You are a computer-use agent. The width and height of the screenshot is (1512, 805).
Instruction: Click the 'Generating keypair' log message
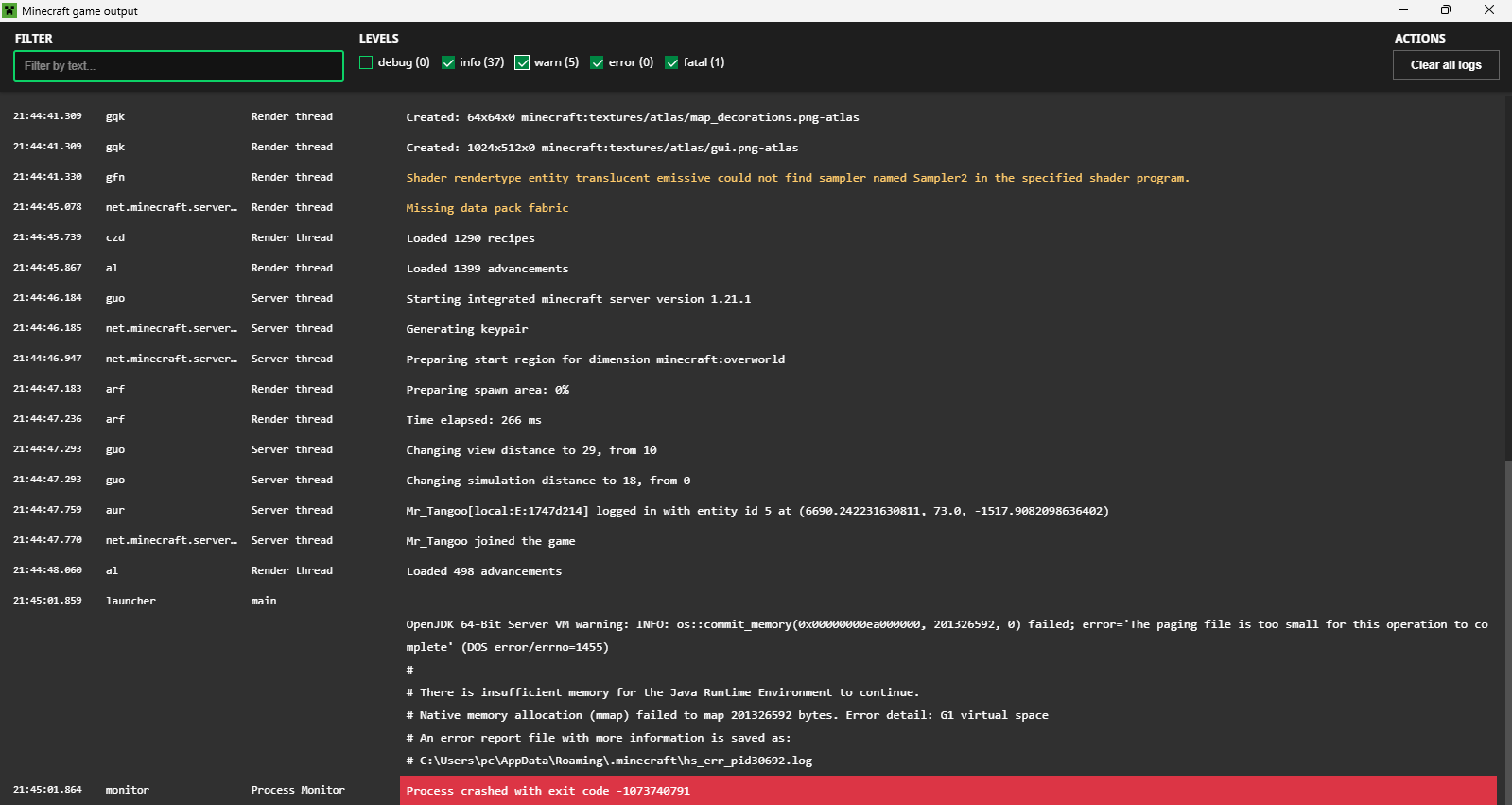coord(467,329)
